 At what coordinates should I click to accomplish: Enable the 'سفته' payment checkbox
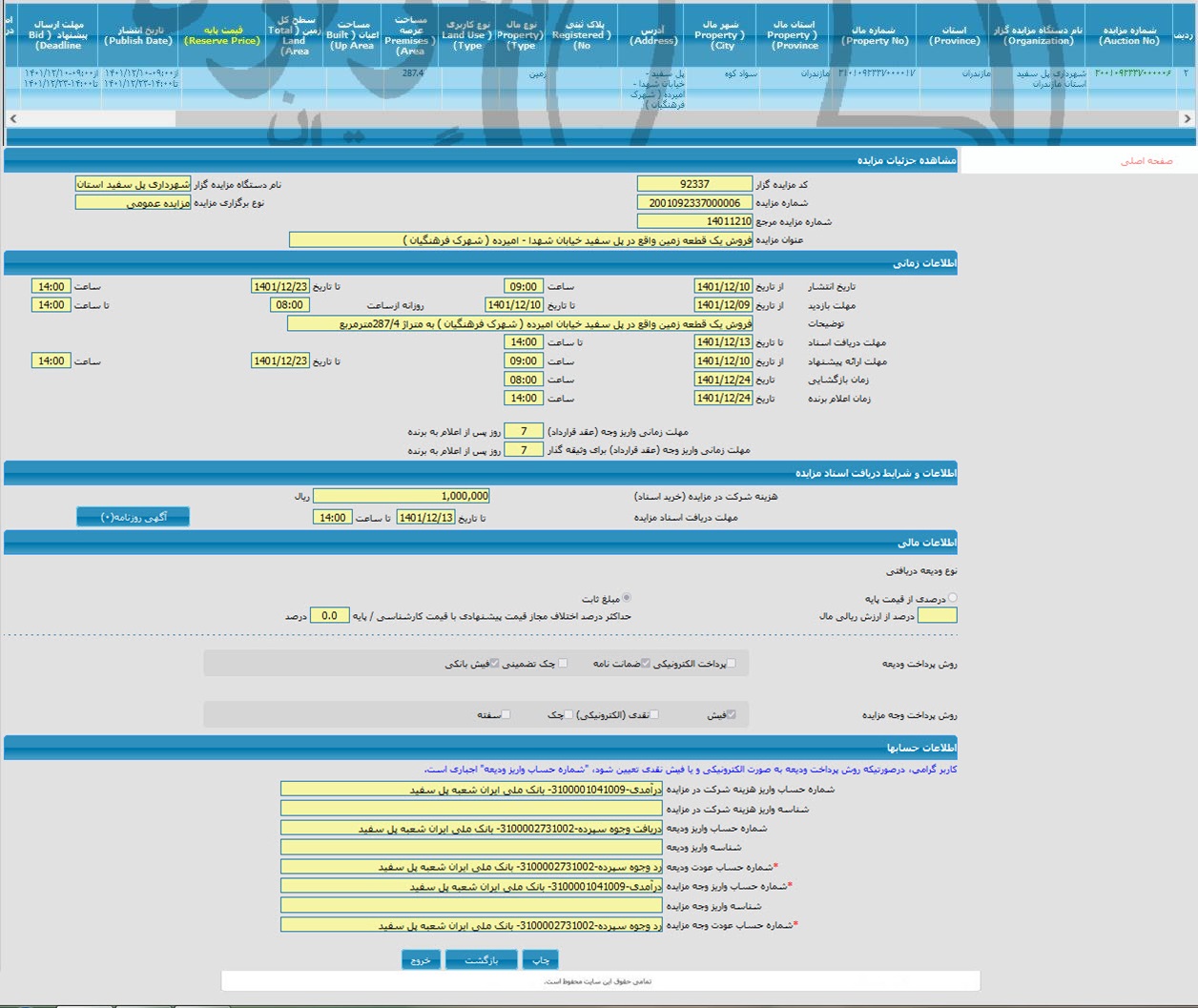(x=506, y=714)
